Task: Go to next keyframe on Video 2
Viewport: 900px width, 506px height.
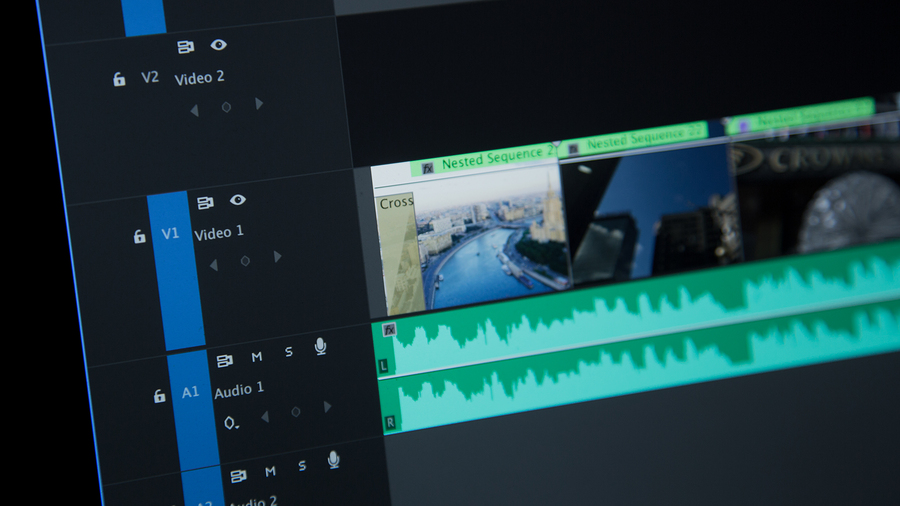Action: pos(259,104)
